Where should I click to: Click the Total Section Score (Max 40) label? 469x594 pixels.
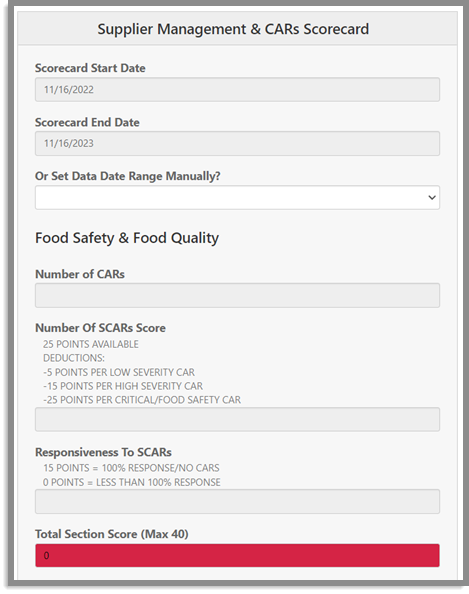(112, 534)
